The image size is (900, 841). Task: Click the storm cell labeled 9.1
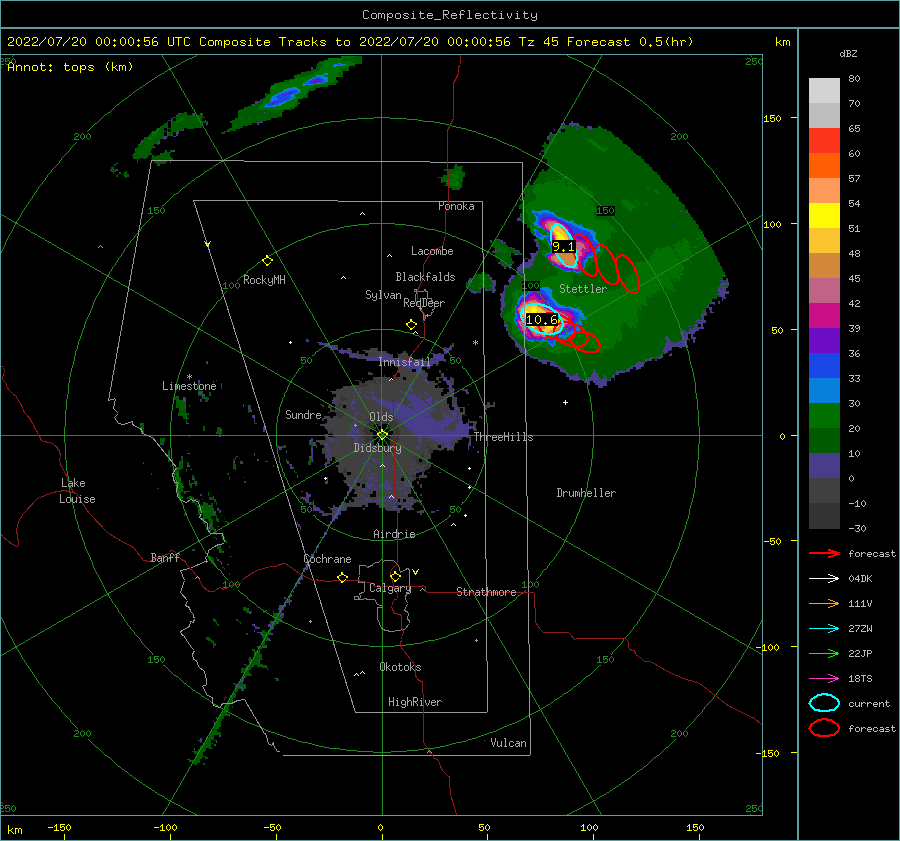coord(563,247)
